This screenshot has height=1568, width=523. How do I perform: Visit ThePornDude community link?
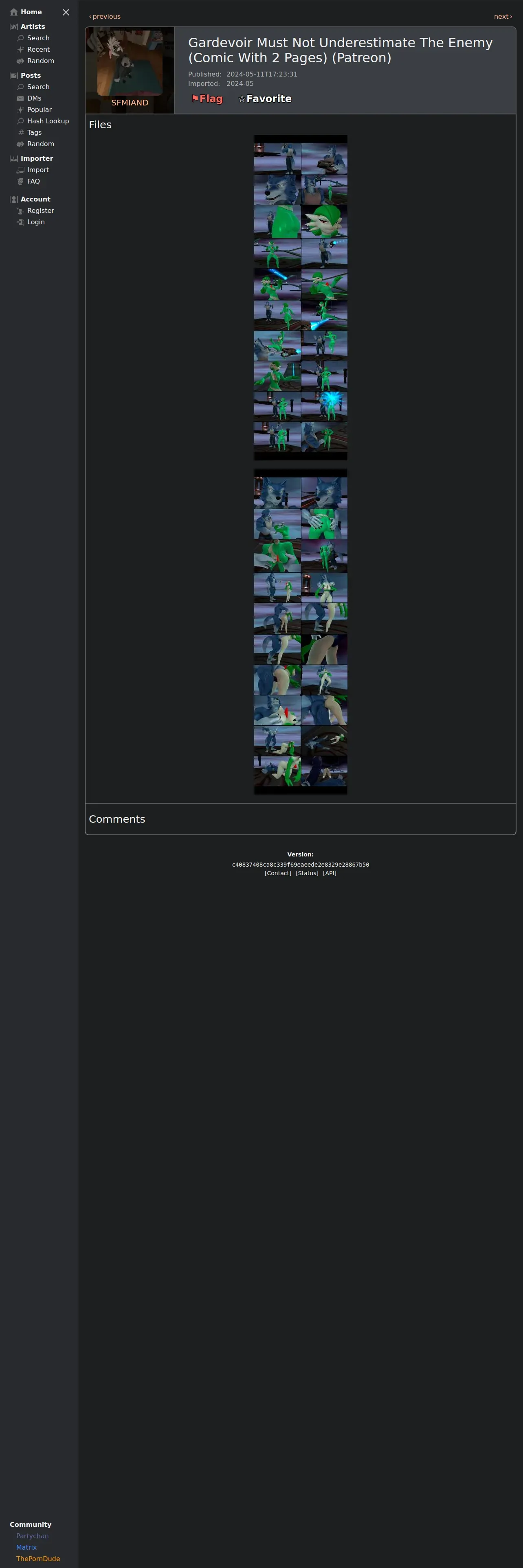pos(38,1559)
